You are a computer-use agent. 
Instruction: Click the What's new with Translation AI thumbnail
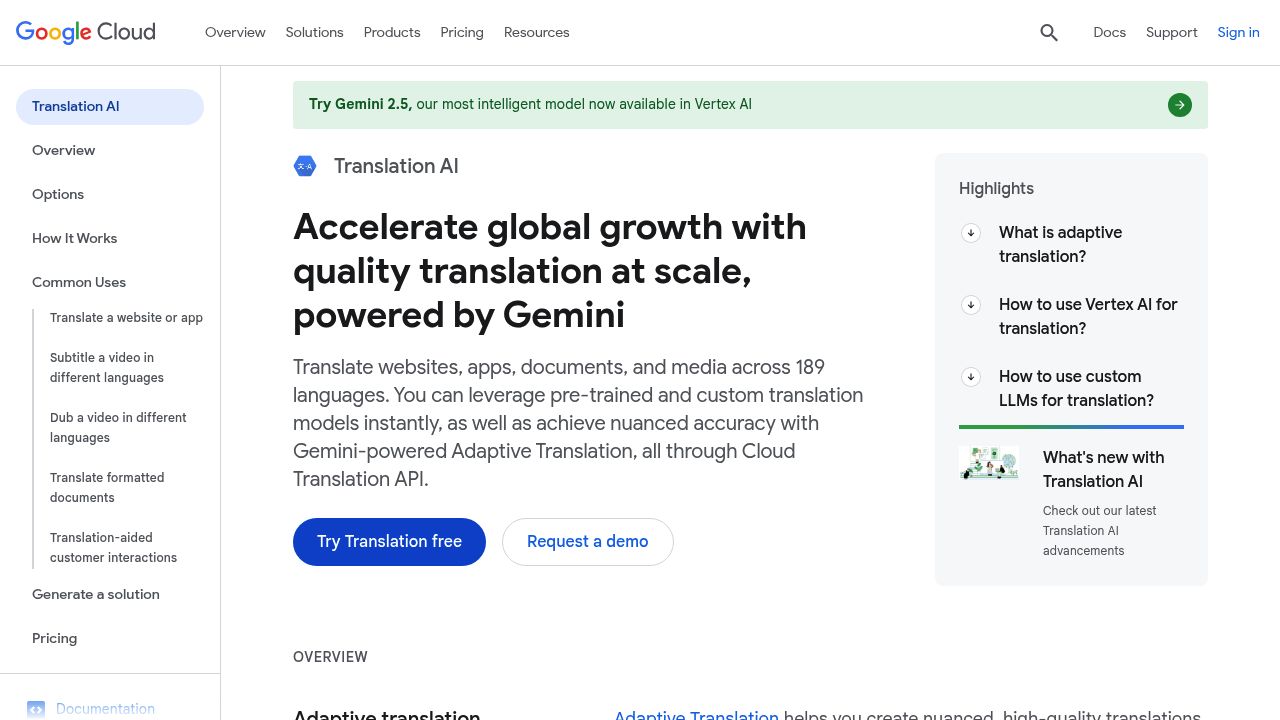pyautogui.click(x=988, y=463)
